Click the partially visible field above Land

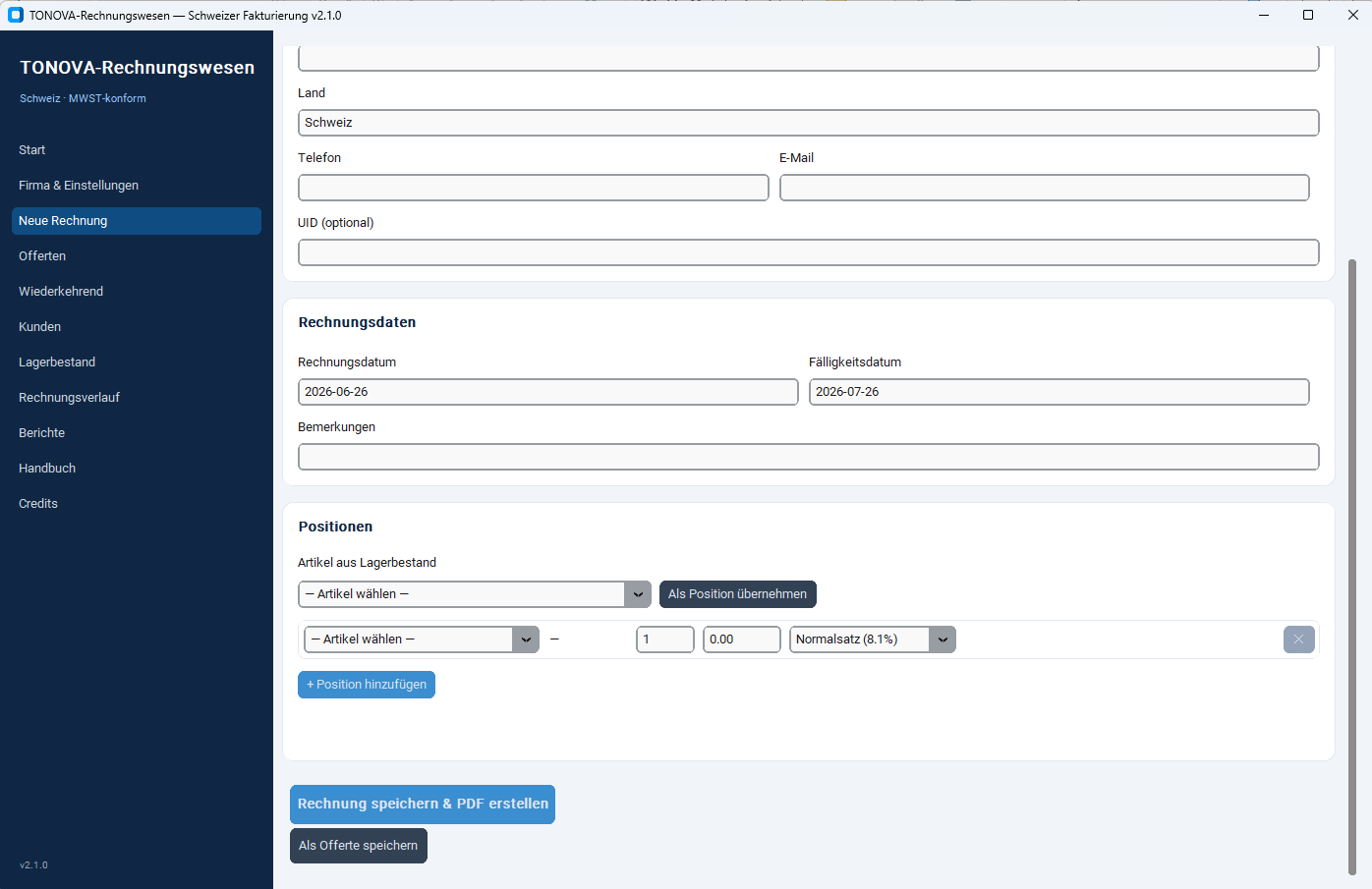[809, 58]
